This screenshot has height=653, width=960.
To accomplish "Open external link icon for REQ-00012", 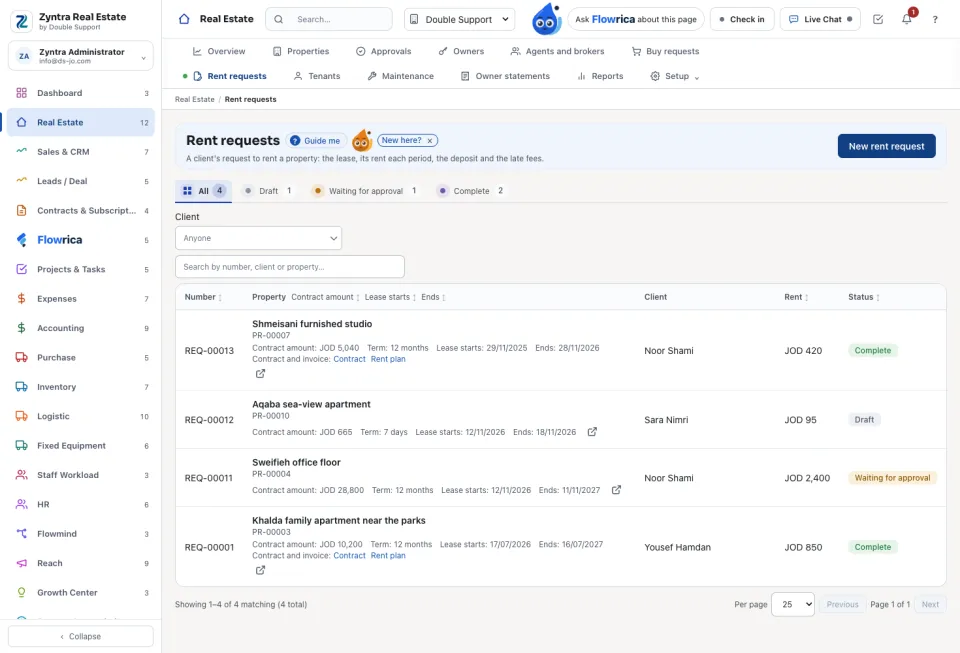I will [592, 431].
